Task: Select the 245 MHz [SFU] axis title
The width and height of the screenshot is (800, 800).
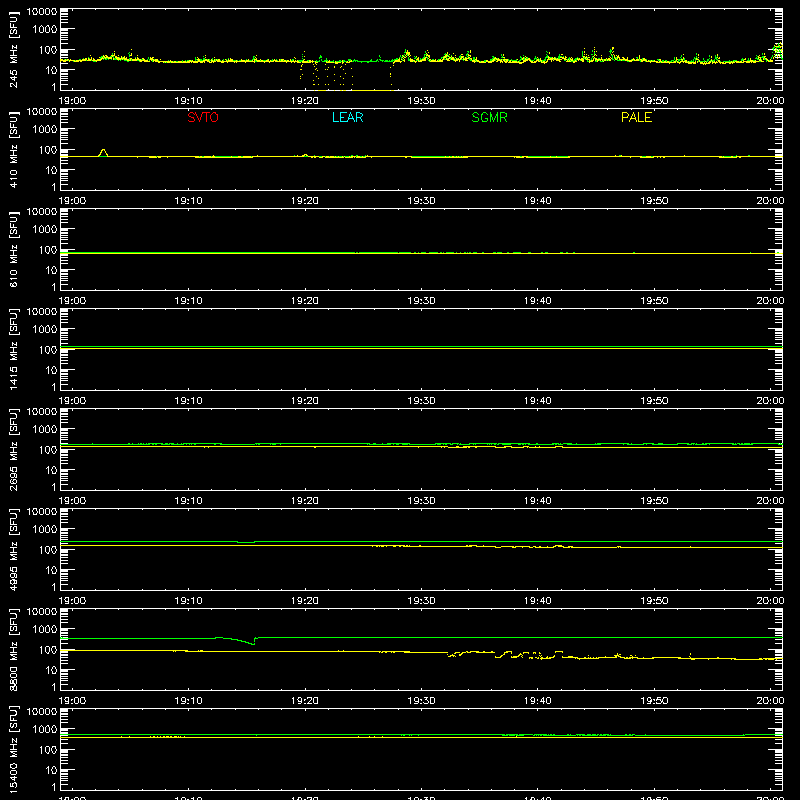Action: coord(14,49)
